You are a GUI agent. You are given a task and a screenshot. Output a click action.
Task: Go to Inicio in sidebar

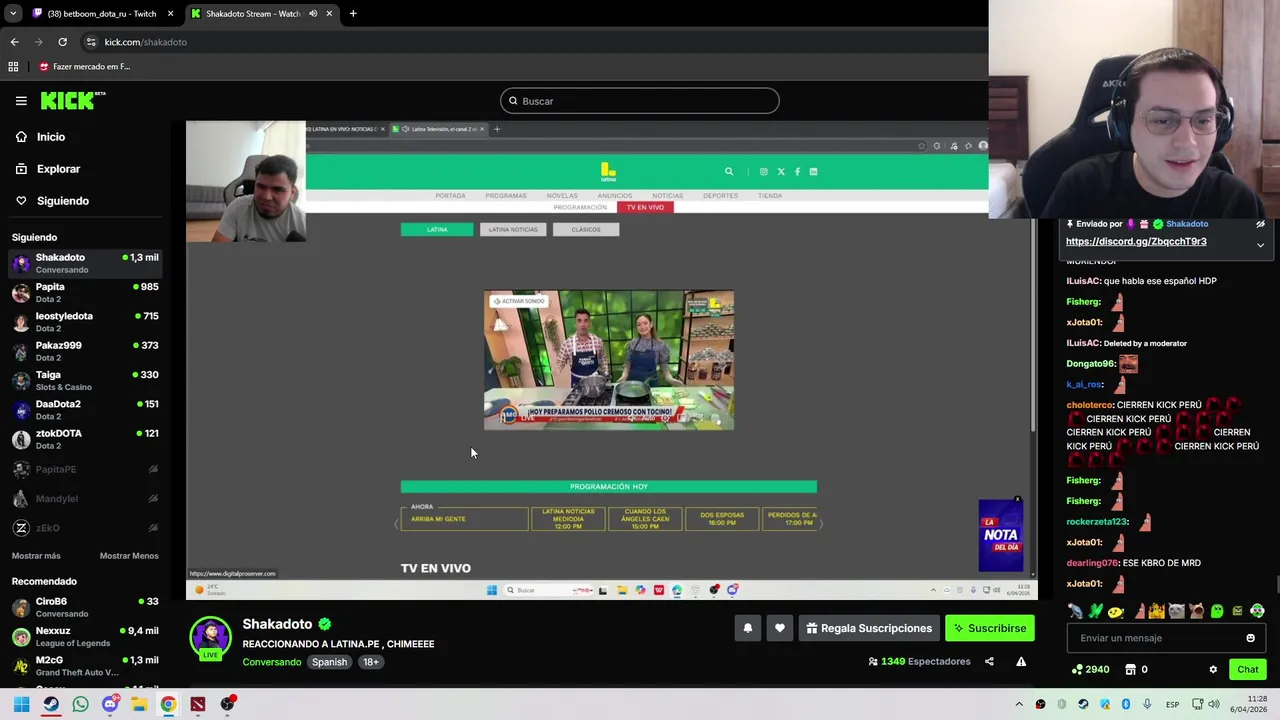50,137
